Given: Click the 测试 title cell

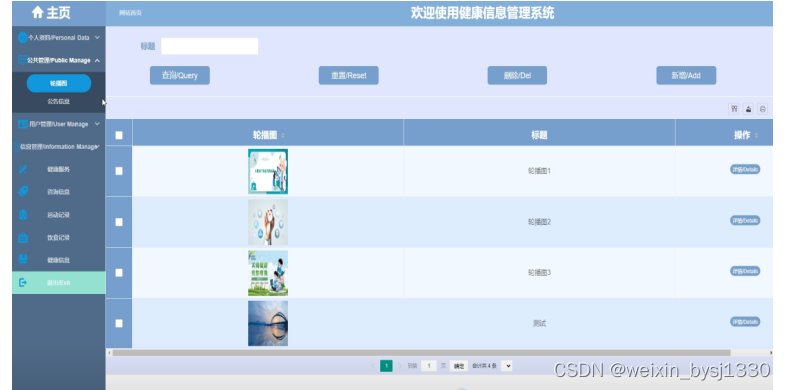Looking at the screenshot, I should pos(539,323).
